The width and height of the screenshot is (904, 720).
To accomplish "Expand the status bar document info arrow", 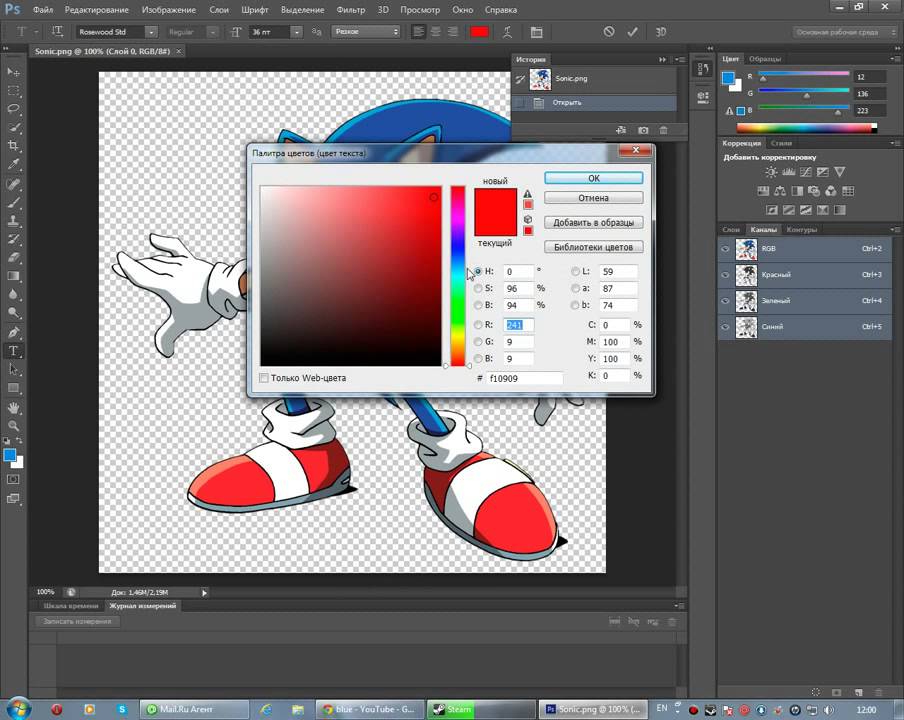I will [x=204, y=592].
